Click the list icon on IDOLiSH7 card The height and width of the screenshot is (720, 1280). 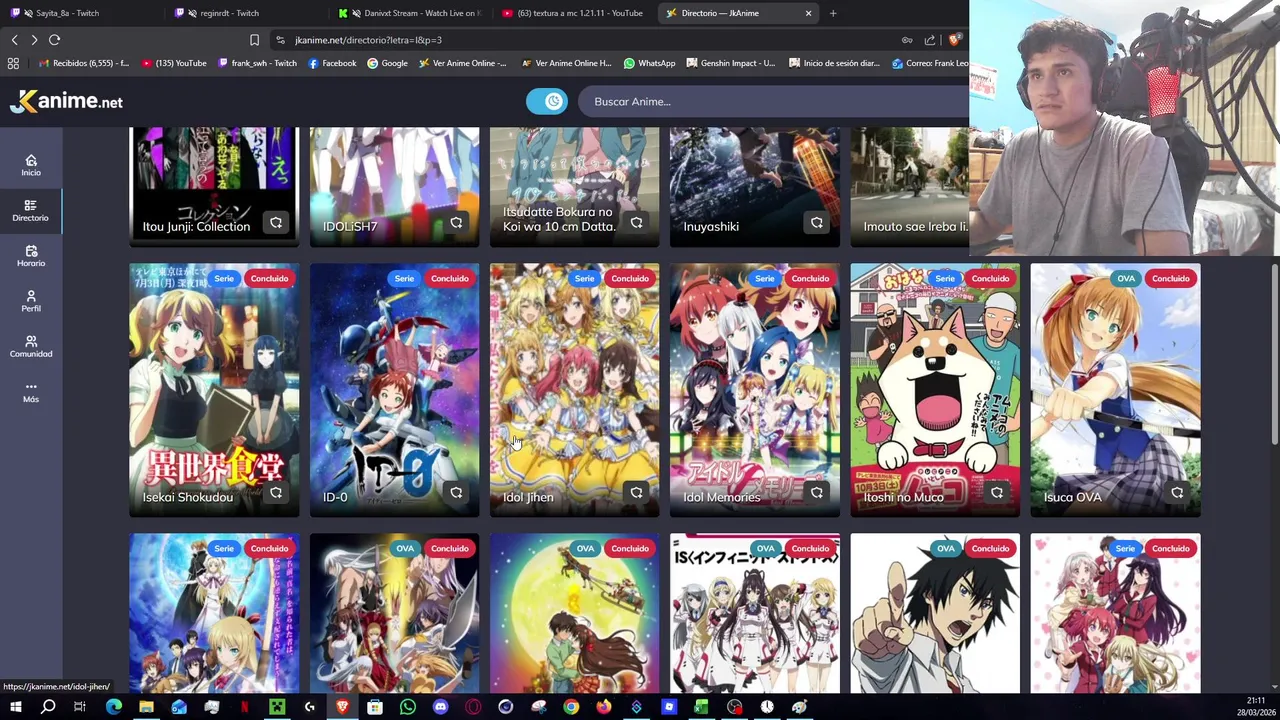coord(456,223)
